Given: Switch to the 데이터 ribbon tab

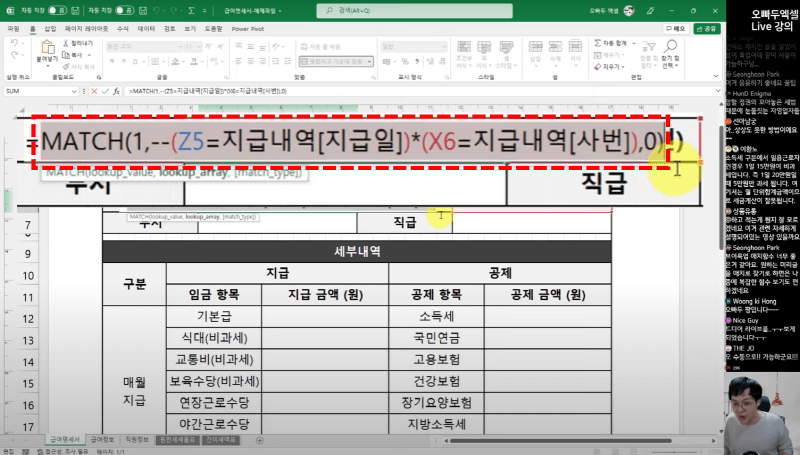Looking at the screenshot, I should (146, 29).
